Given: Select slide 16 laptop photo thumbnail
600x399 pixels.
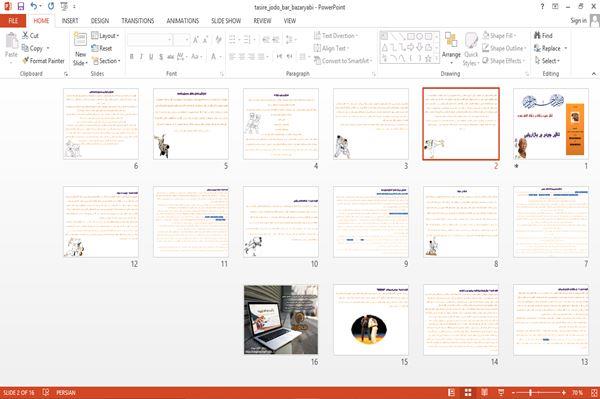Looking at the screenshot, I should pos(281,319).
